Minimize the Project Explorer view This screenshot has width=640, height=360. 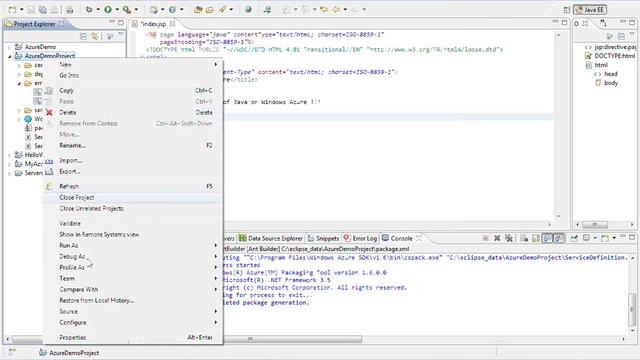(111, 22)
